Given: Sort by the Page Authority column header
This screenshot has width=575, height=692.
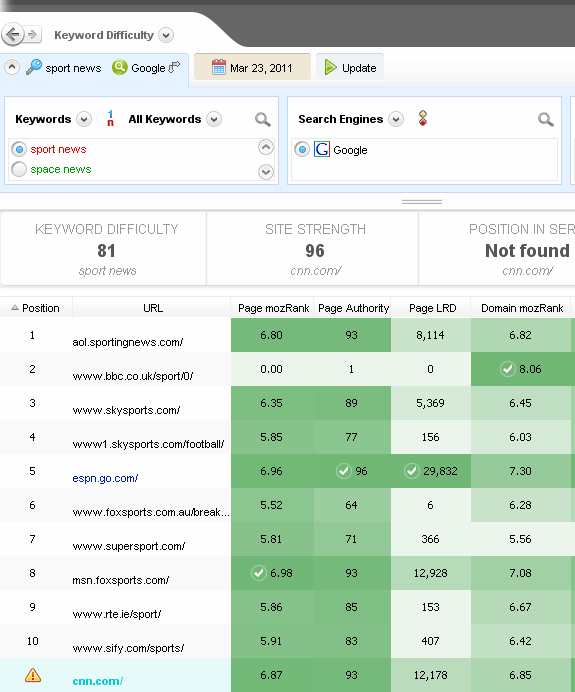Looking at the screenshot, I should pos(353,308).
